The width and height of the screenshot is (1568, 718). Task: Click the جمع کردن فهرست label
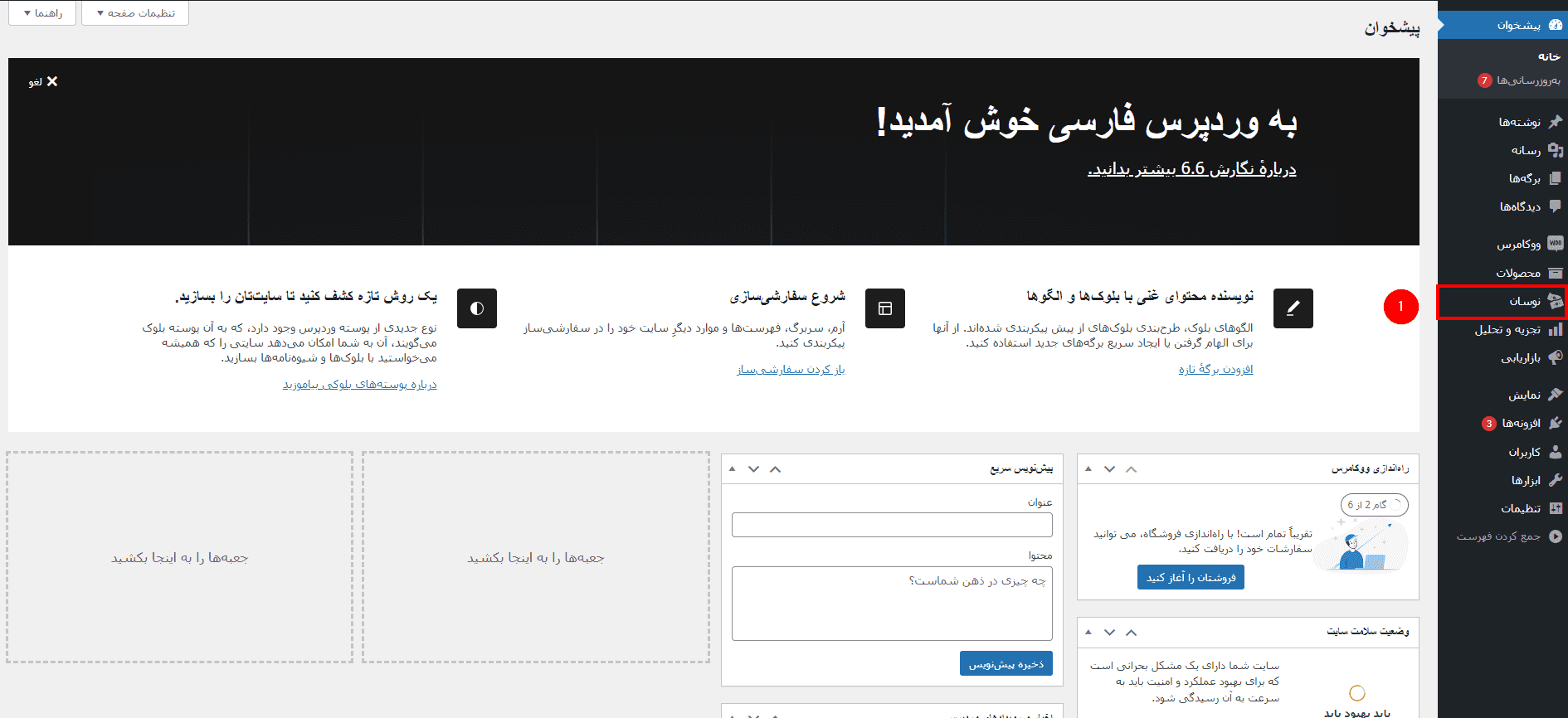click(x=1498, y=536)
